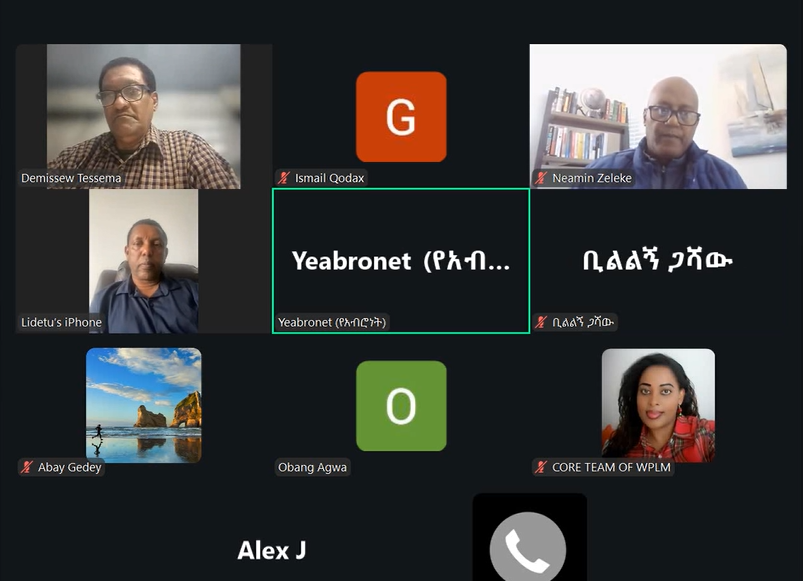Click the orange G avatar icon

401,117
